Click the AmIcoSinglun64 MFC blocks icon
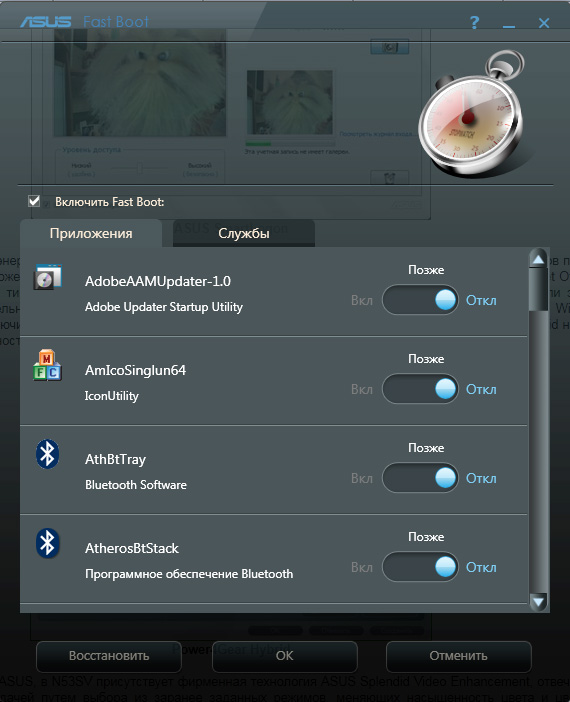Viewport: 570px width, 702px height. pos(47,365)
